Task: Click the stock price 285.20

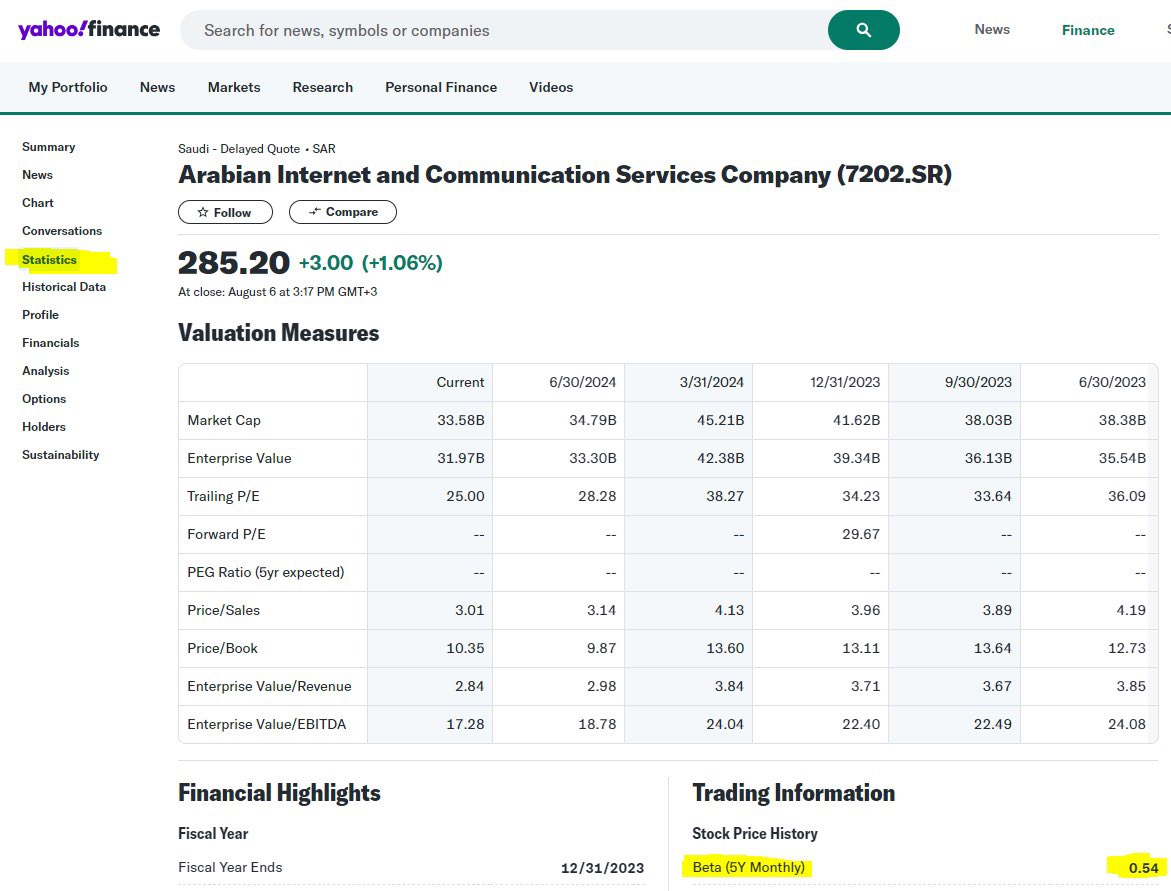Action: point(234,263)
